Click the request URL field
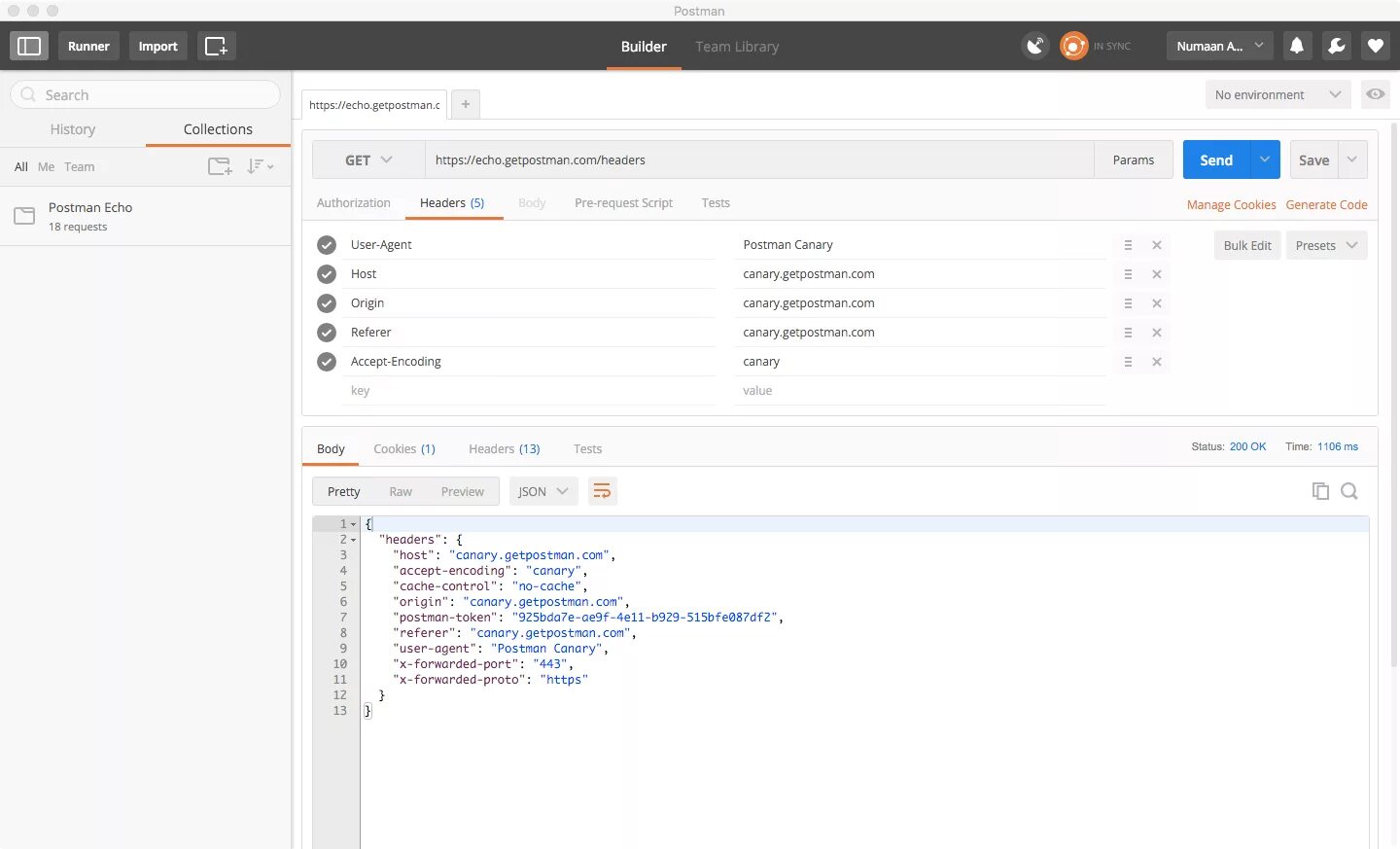1400x849 pixels. coord(759,160)
